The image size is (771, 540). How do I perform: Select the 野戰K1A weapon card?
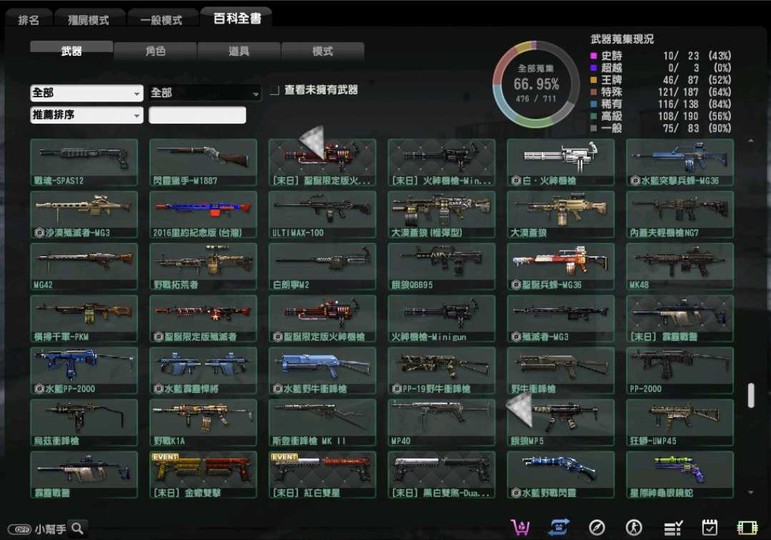click(203, 423)
